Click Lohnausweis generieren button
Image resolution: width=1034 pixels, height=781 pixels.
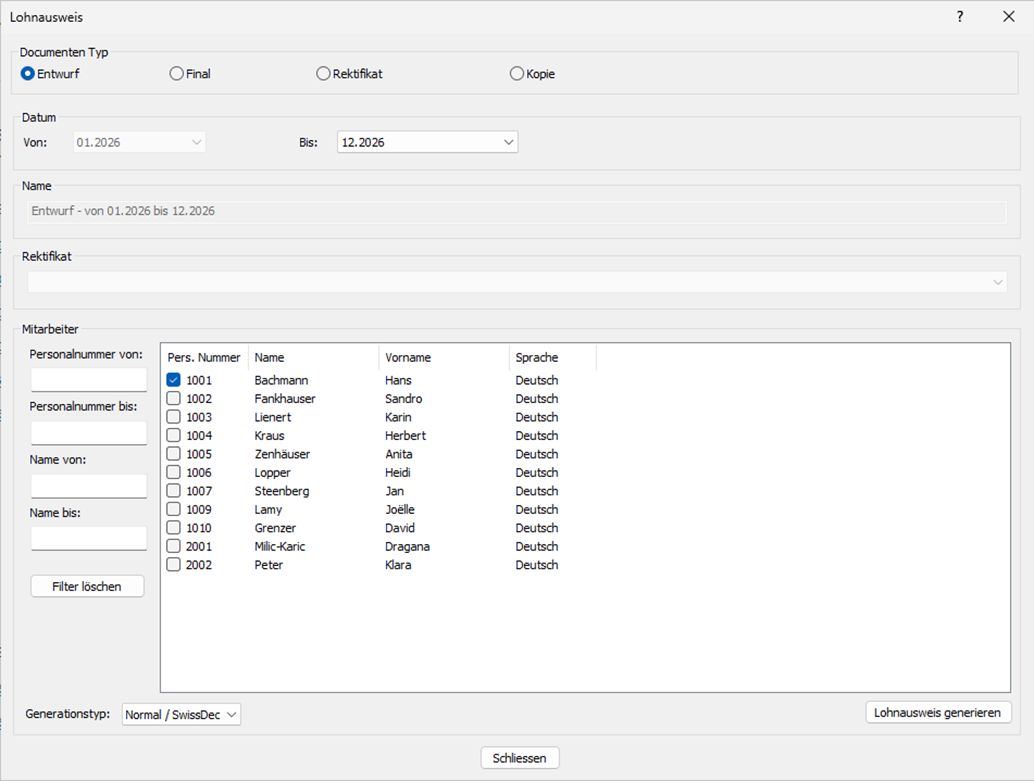(x=938, y=713)
